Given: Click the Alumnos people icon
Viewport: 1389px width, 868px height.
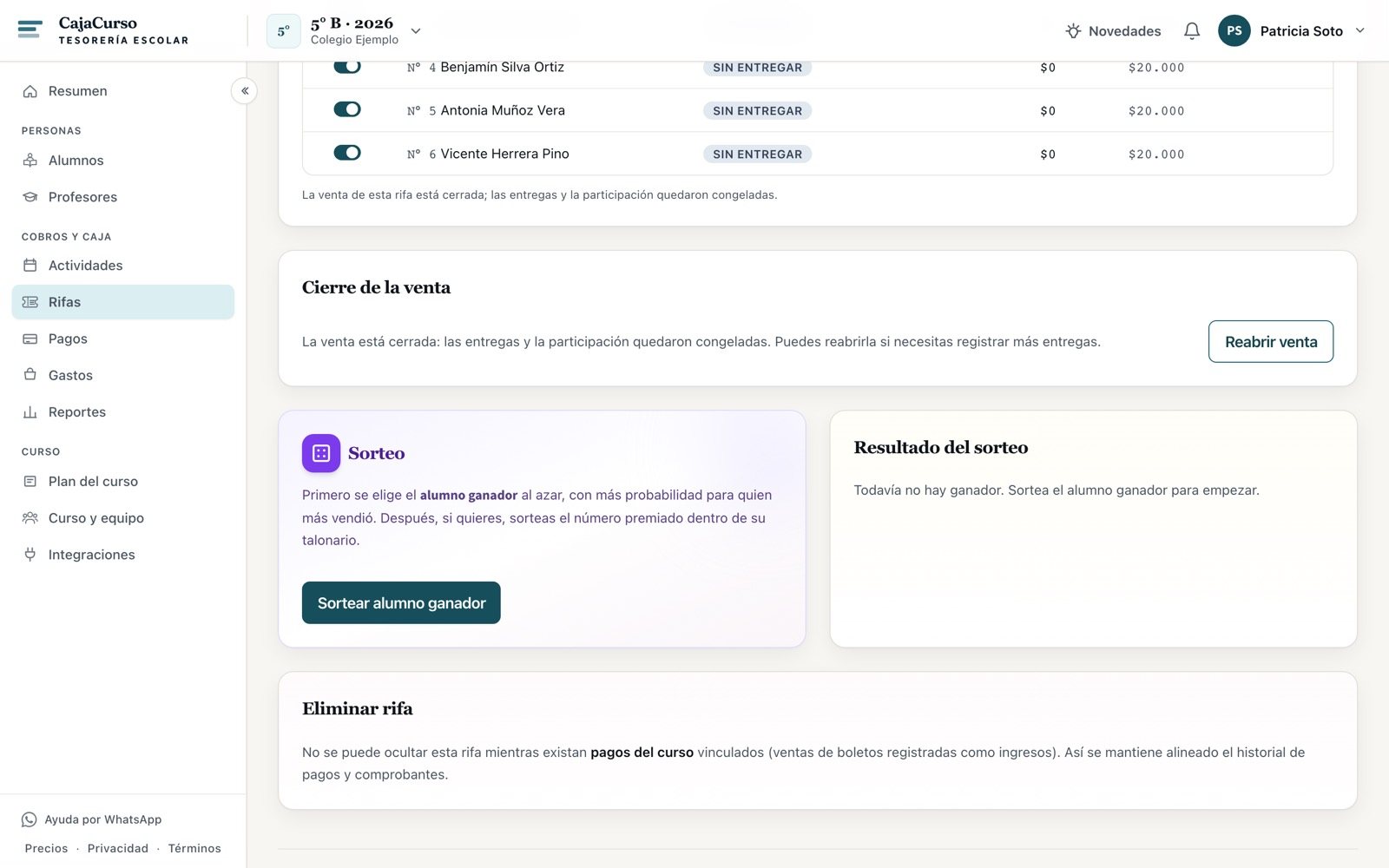Looking at the screenshot, I should tap(30, 161).
